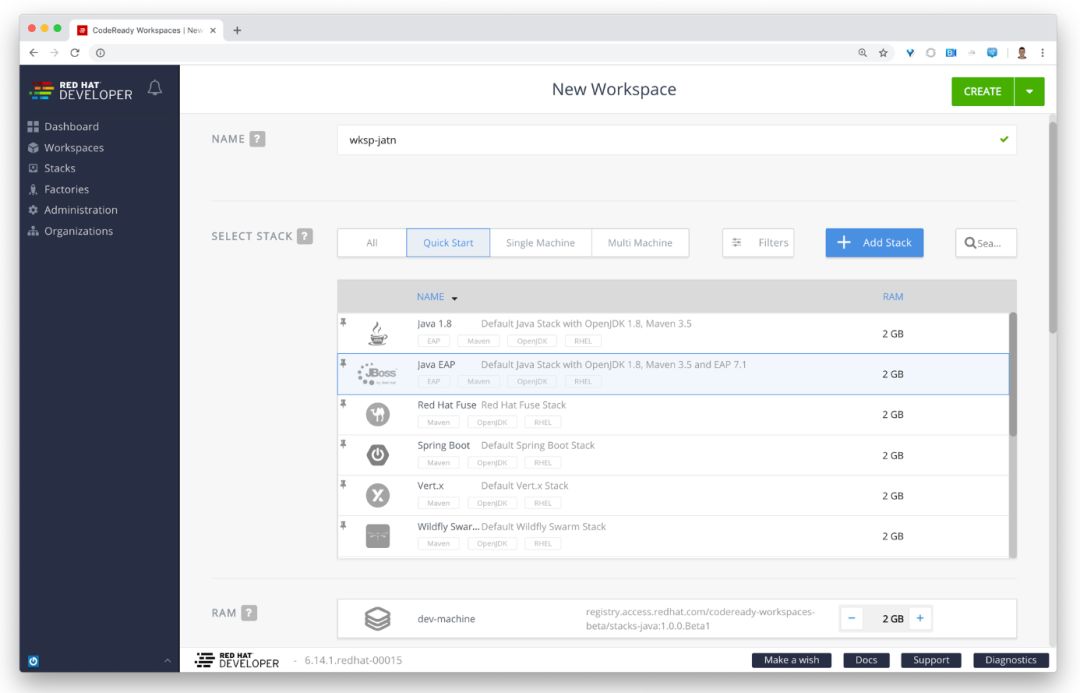Click the Add Stack button

coord(875,242)
